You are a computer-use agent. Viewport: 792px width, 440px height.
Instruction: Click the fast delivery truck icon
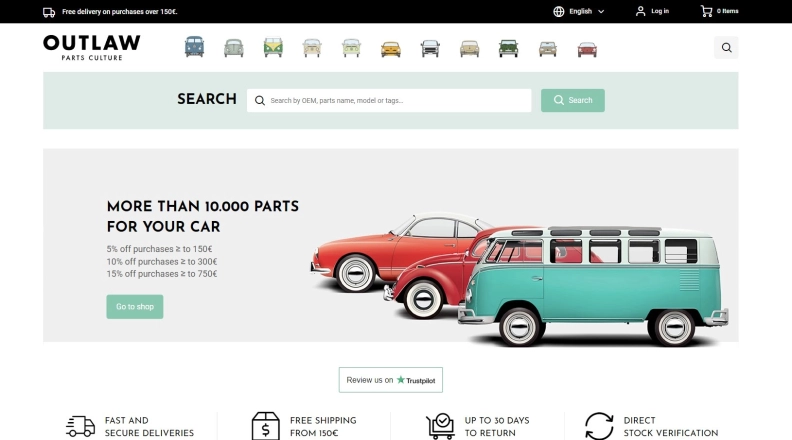click(x=80, y=426)
